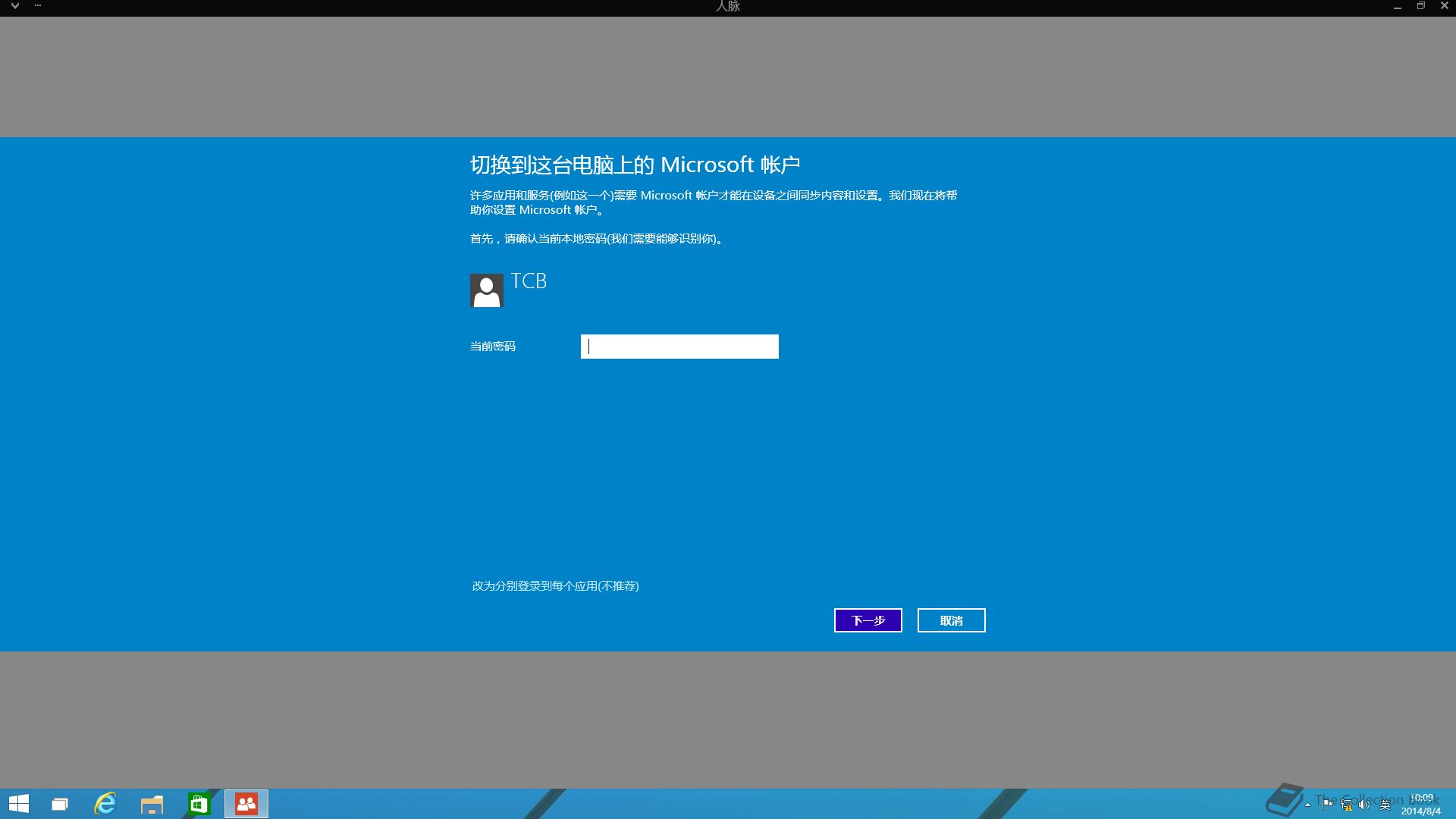Open the Task View taskbar icon
Screen dimensions: 1456x819
pos(59,804)
